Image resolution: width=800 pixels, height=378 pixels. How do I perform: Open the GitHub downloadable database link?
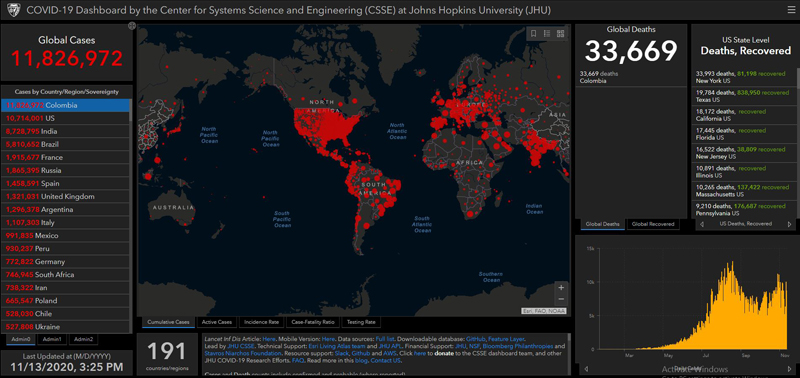[475, 339]
